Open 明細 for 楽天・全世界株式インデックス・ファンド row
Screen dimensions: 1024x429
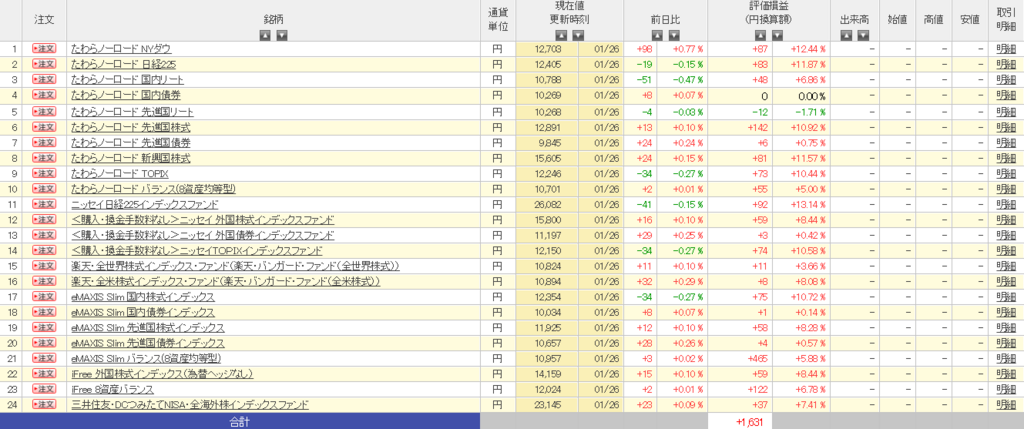click(1006, 266)
